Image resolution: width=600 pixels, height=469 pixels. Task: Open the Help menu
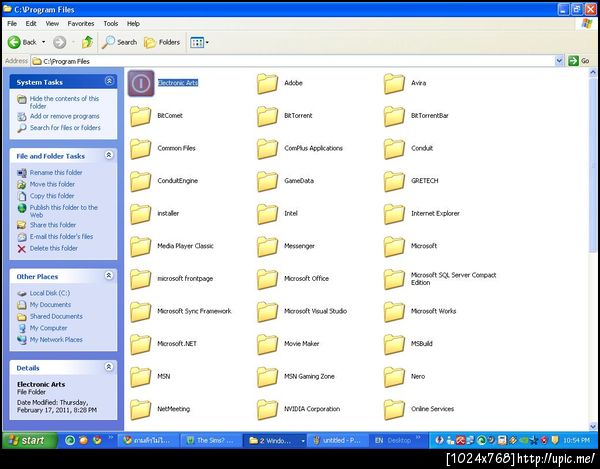click(x=133, y=24)
